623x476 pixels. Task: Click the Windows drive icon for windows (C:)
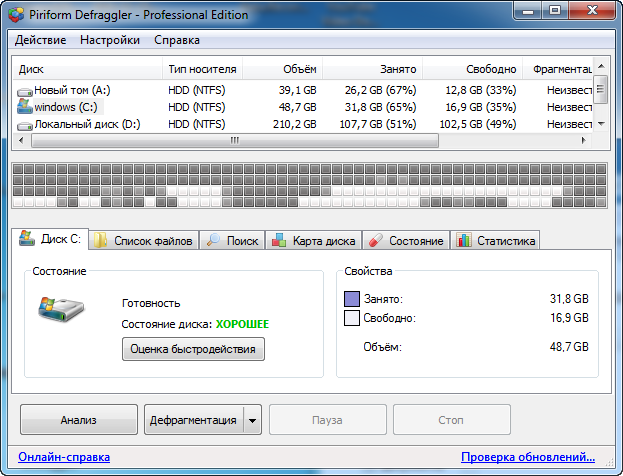pyautogui.click(x=25, y=106)
